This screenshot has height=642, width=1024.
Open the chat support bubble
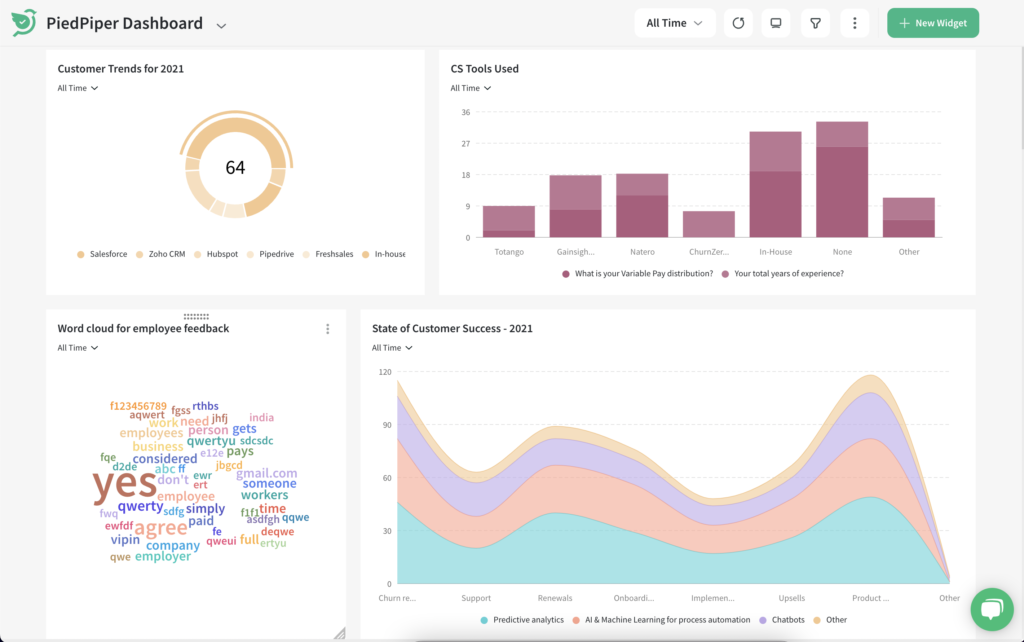click(x=991, y=609)
